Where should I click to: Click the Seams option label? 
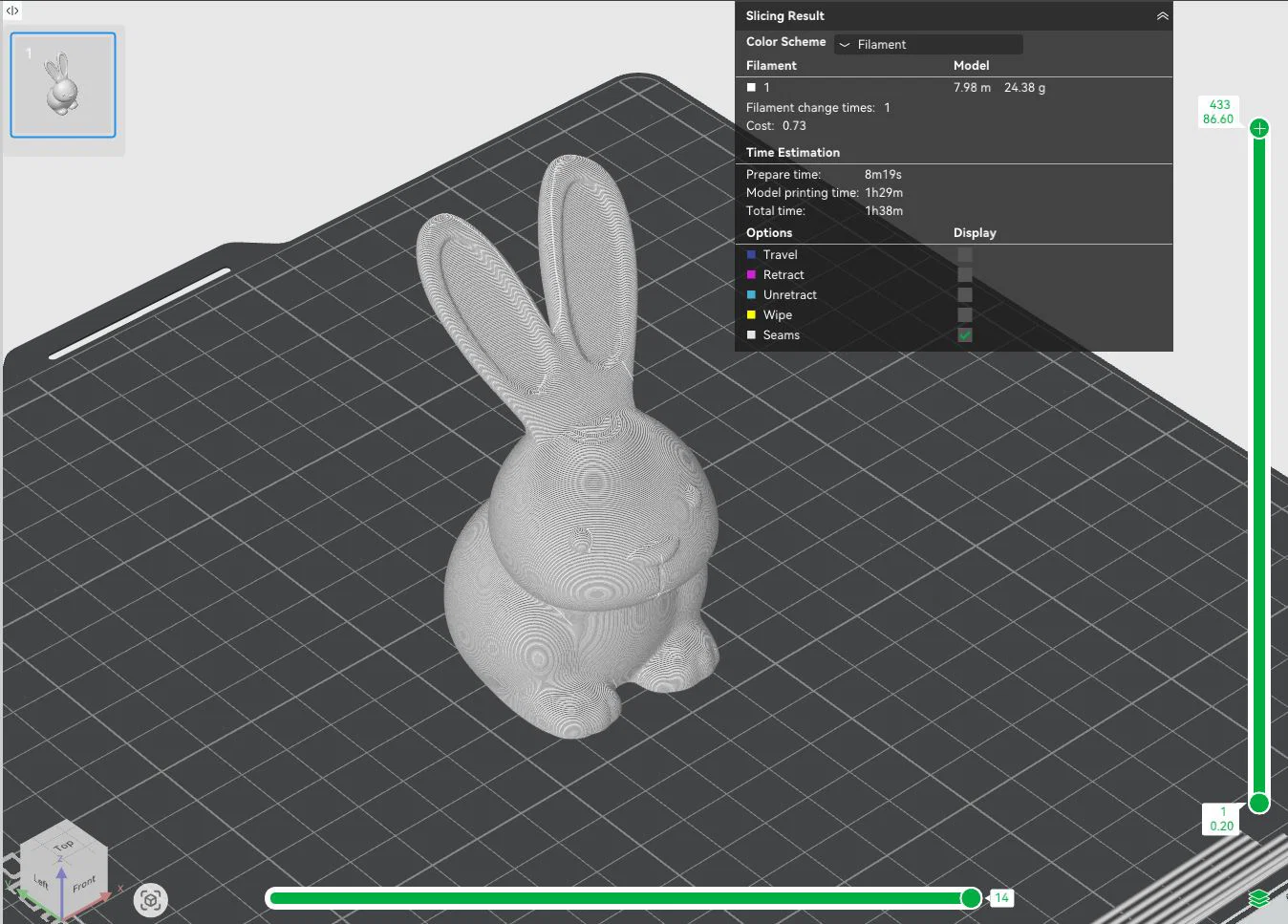point(781,335)
